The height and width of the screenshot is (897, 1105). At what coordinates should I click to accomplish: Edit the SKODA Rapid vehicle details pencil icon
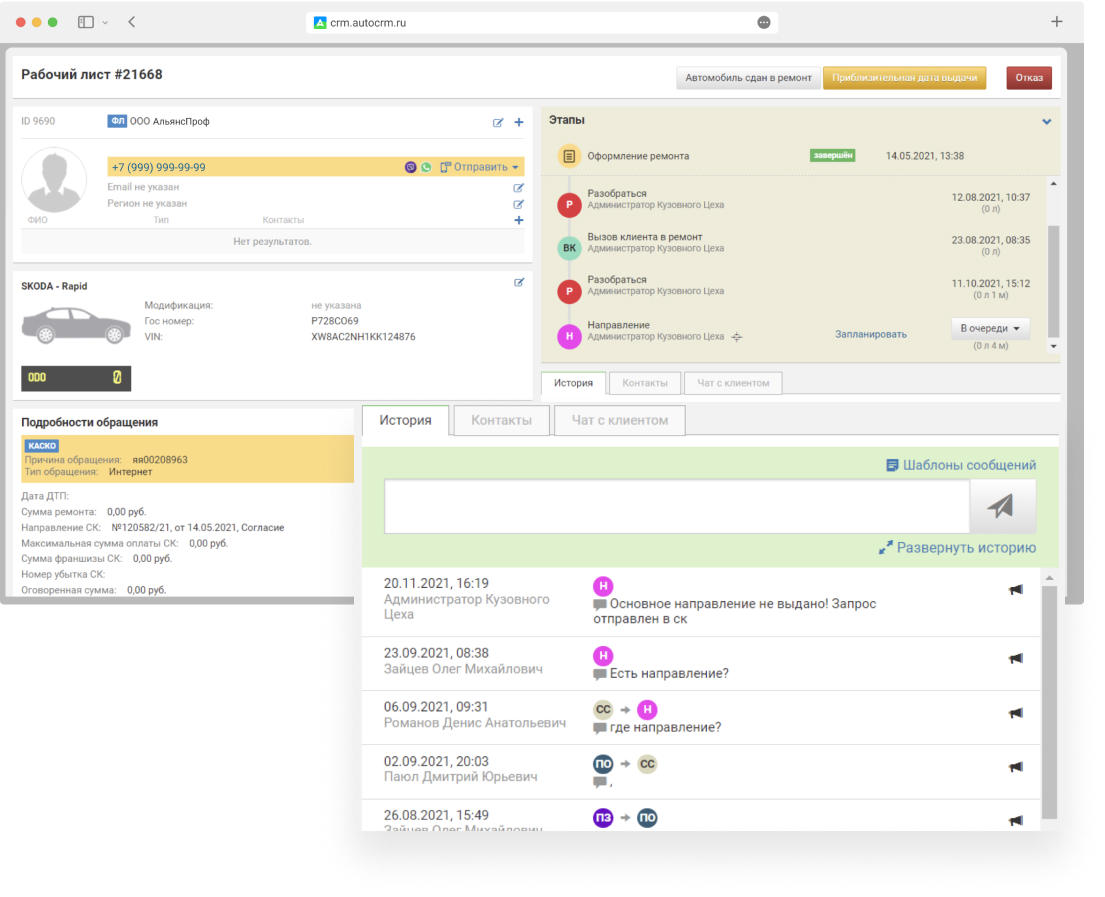[x=519, y=282]
